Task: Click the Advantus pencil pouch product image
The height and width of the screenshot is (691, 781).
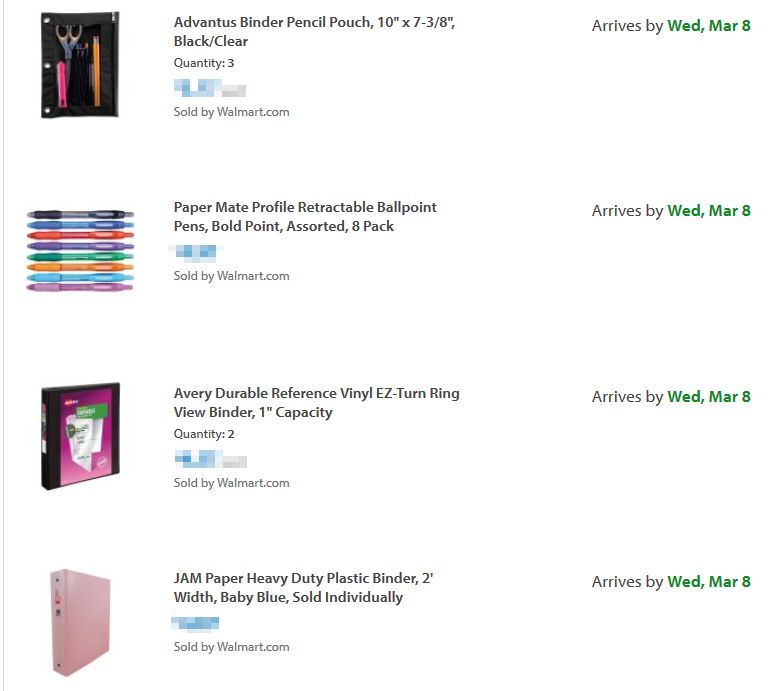Action: 80,65
